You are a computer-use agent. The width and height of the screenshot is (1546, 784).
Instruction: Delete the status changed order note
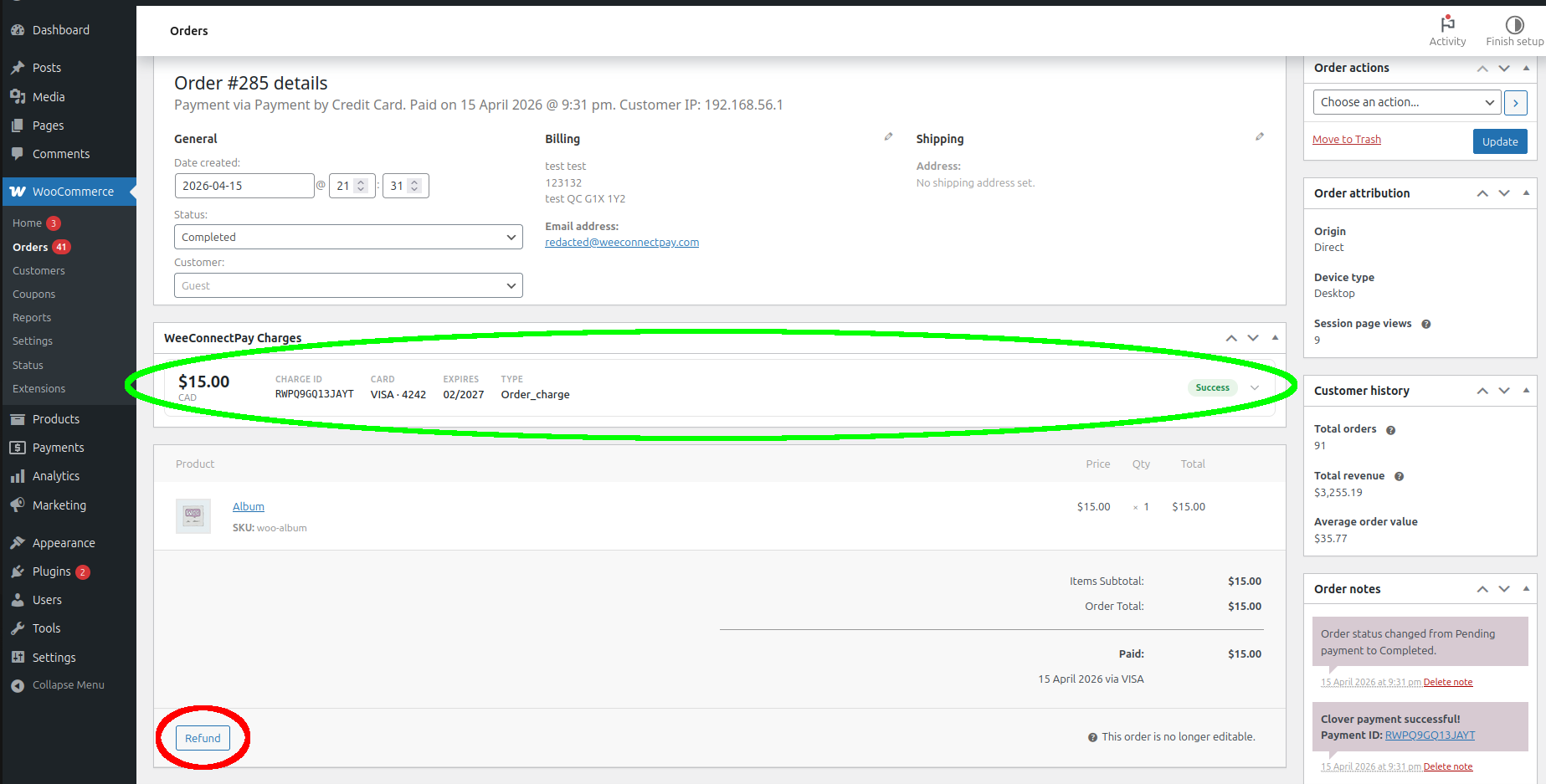click(x=1448, y=682)
